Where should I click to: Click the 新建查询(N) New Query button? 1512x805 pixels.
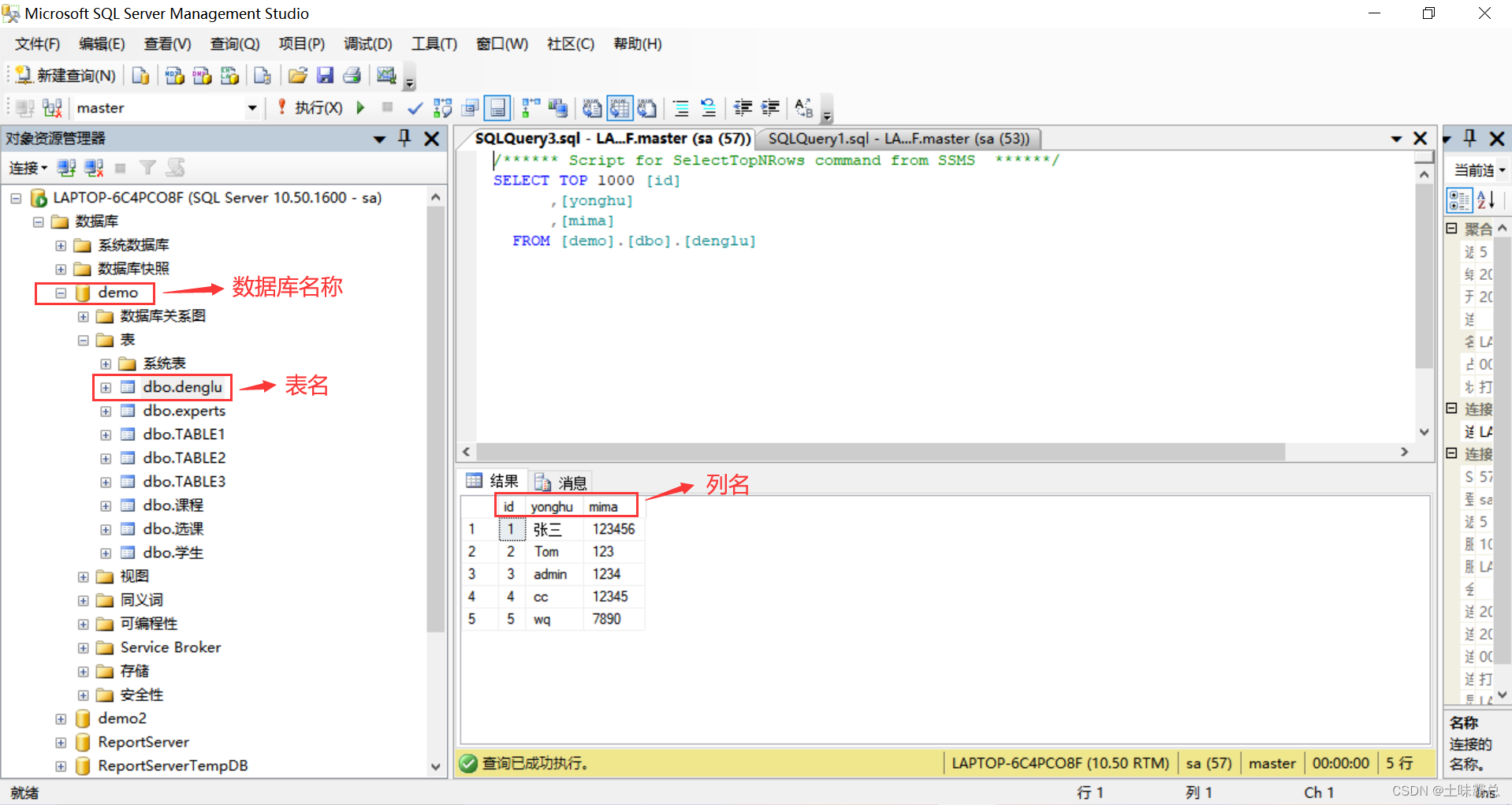63,75
